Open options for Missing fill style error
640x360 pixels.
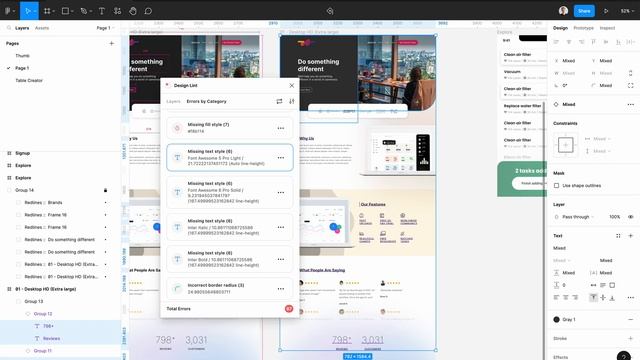pos(281,128)
